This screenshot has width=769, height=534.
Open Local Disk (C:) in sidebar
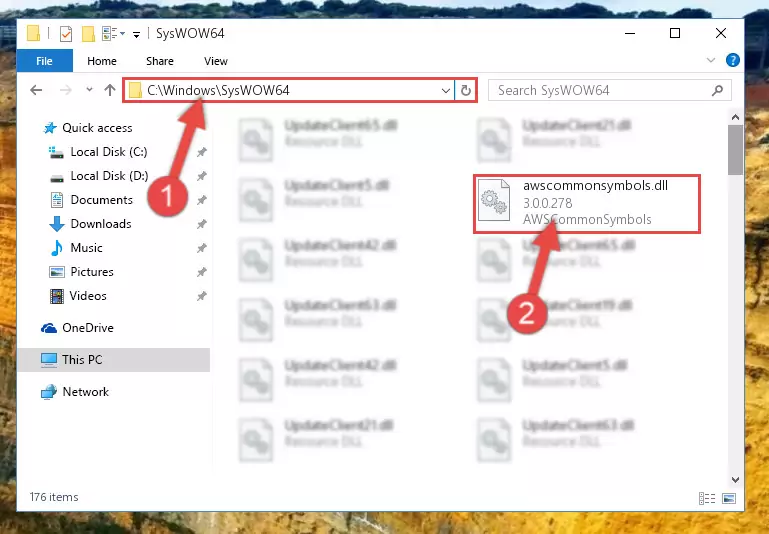(x=109, y=152)
